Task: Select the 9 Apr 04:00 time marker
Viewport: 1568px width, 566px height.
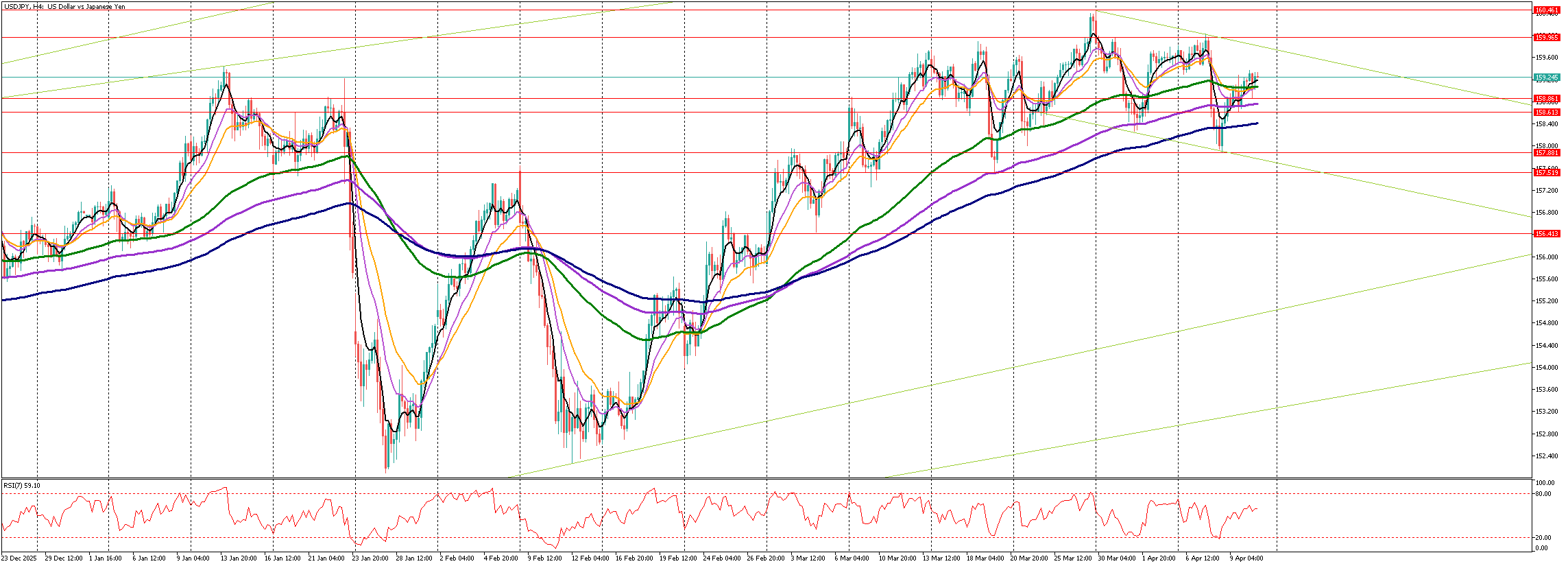Action: click(1246, 558)
